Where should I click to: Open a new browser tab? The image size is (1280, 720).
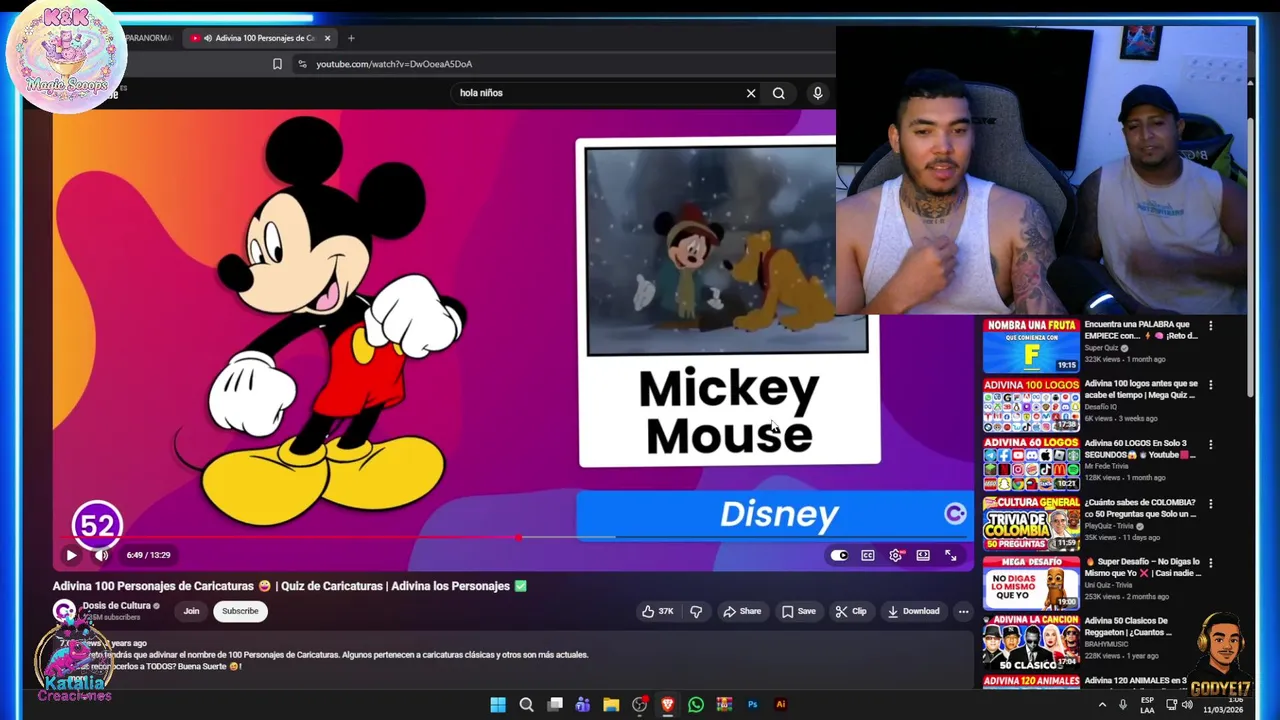click(351, 38)
